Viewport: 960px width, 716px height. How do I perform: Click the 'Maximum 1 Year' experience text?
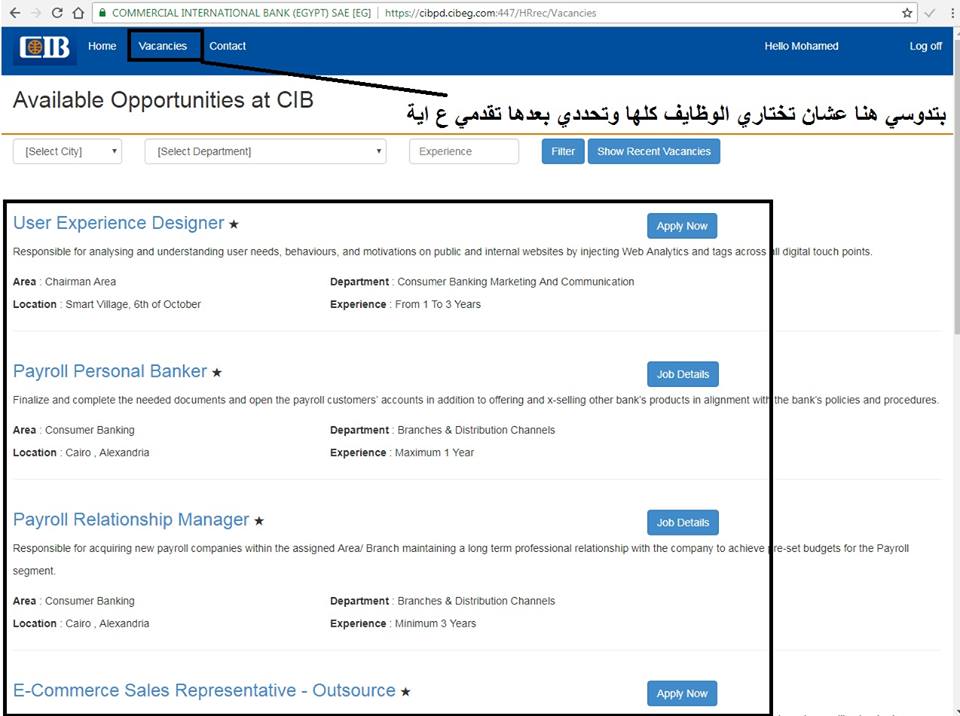[434, 453]
